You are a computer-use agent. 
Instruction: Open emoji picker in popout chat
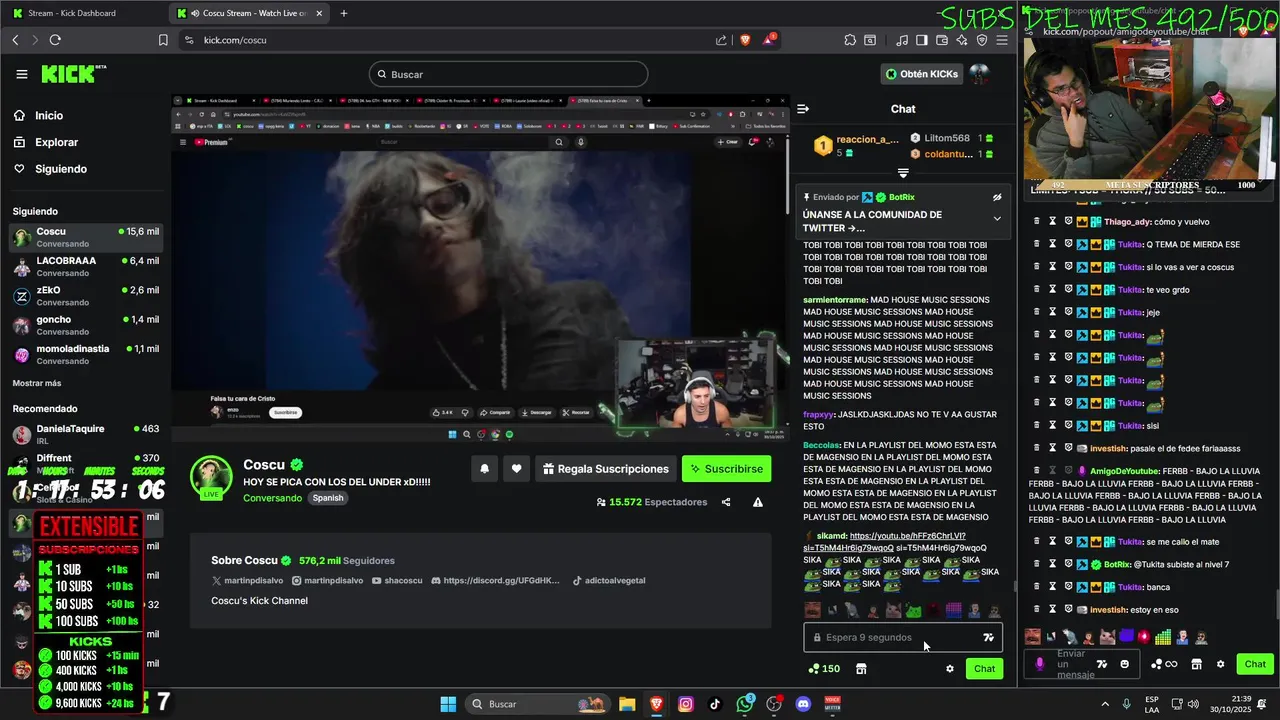(x=1125, y=664)
